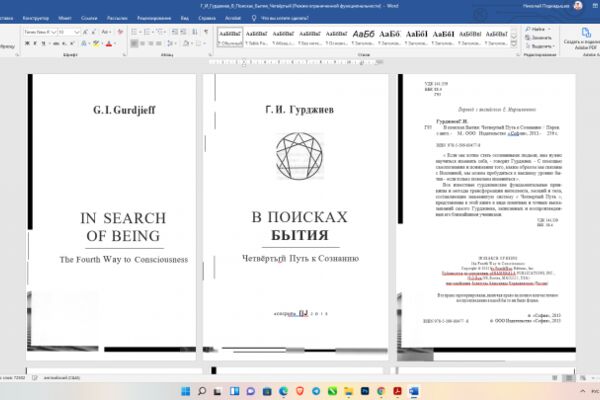Apply the red font color
The image size is (600, 400).
click(109, 44)
